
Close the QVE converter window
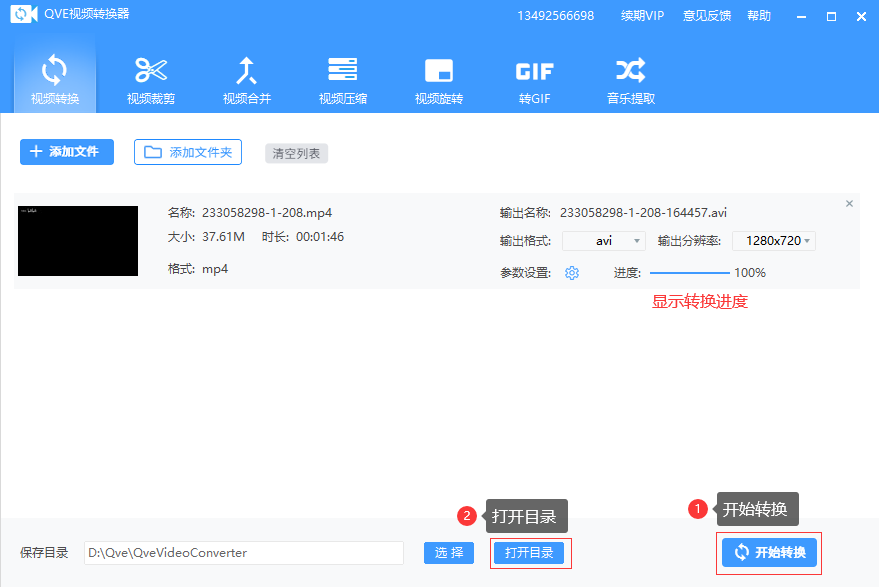pos(861,17)
